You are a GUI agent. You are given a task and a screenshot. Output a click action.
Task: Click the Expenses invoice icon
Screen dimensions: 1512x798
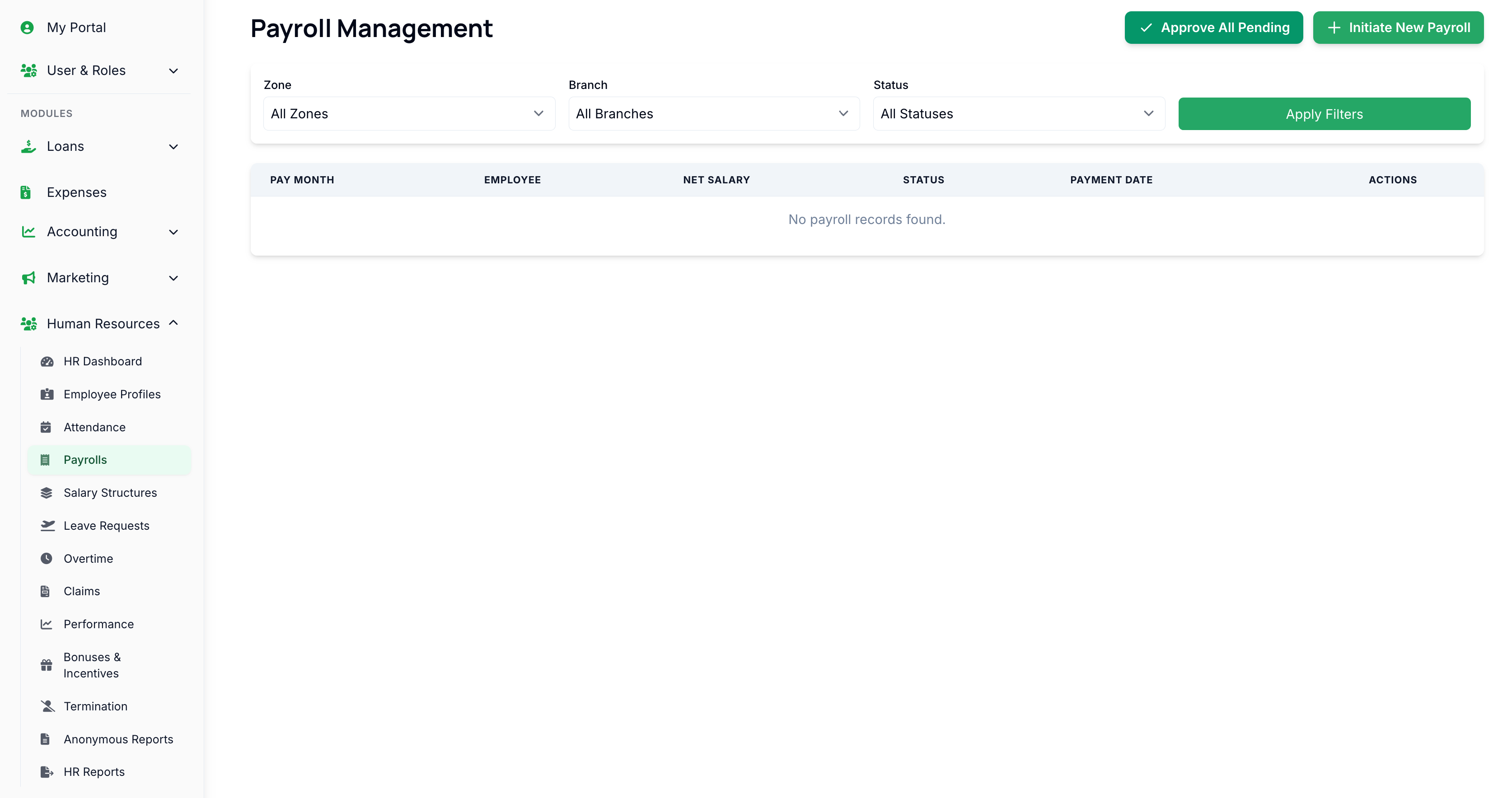26,192
